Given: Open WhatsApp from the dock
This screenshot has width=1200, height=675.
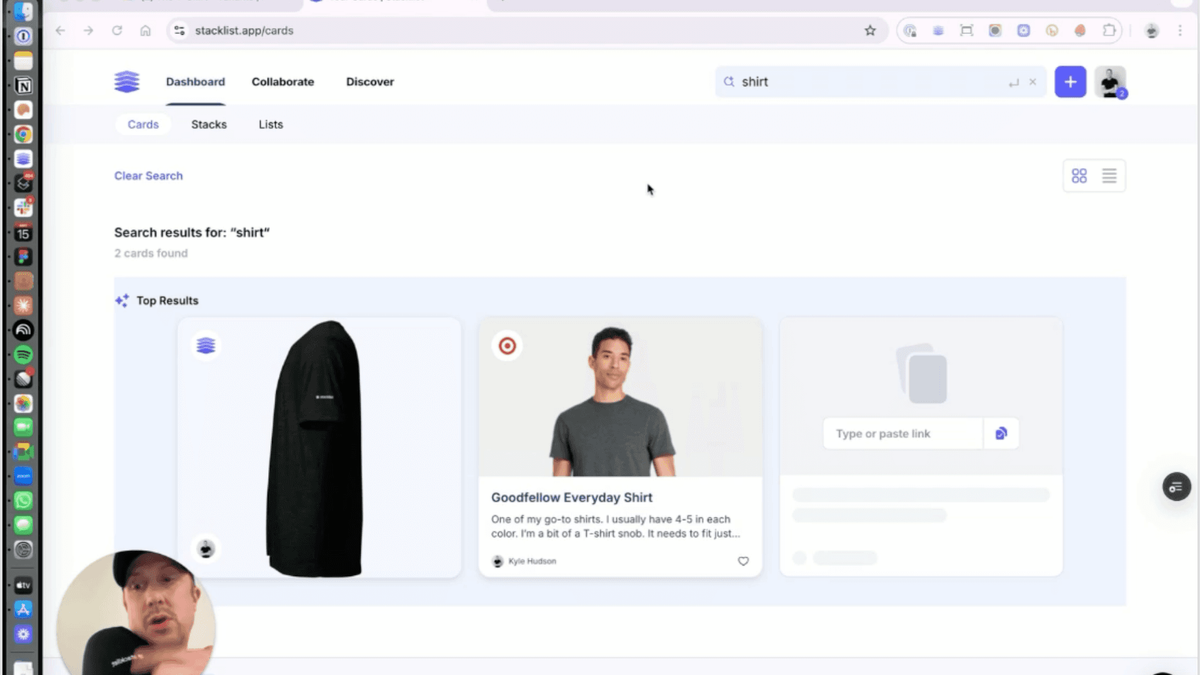Looking at the screenshot, I should [x=23, y=500].
